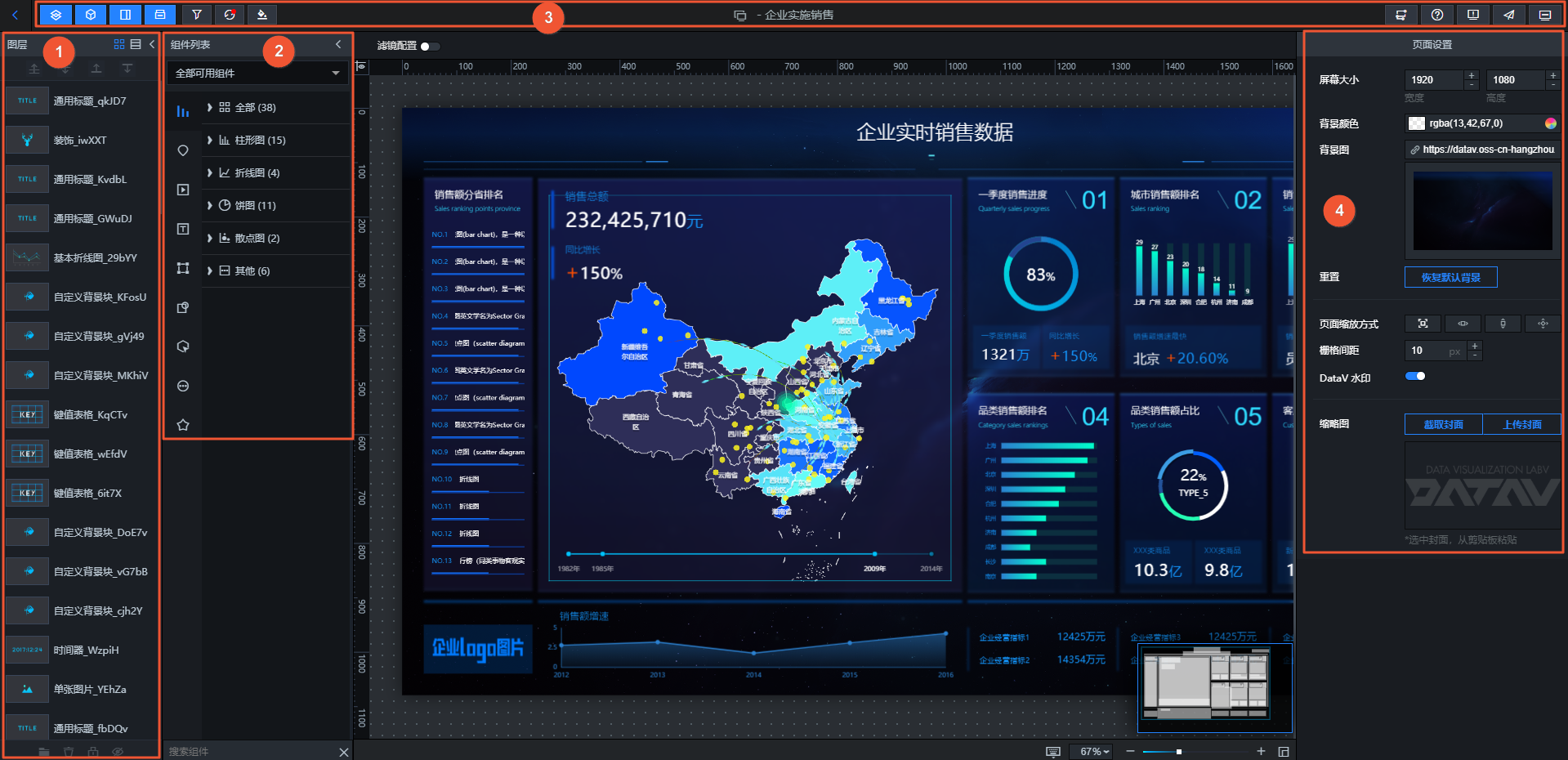Toggle the 滤镜配置 filter switch

click(x=430, y=46)
